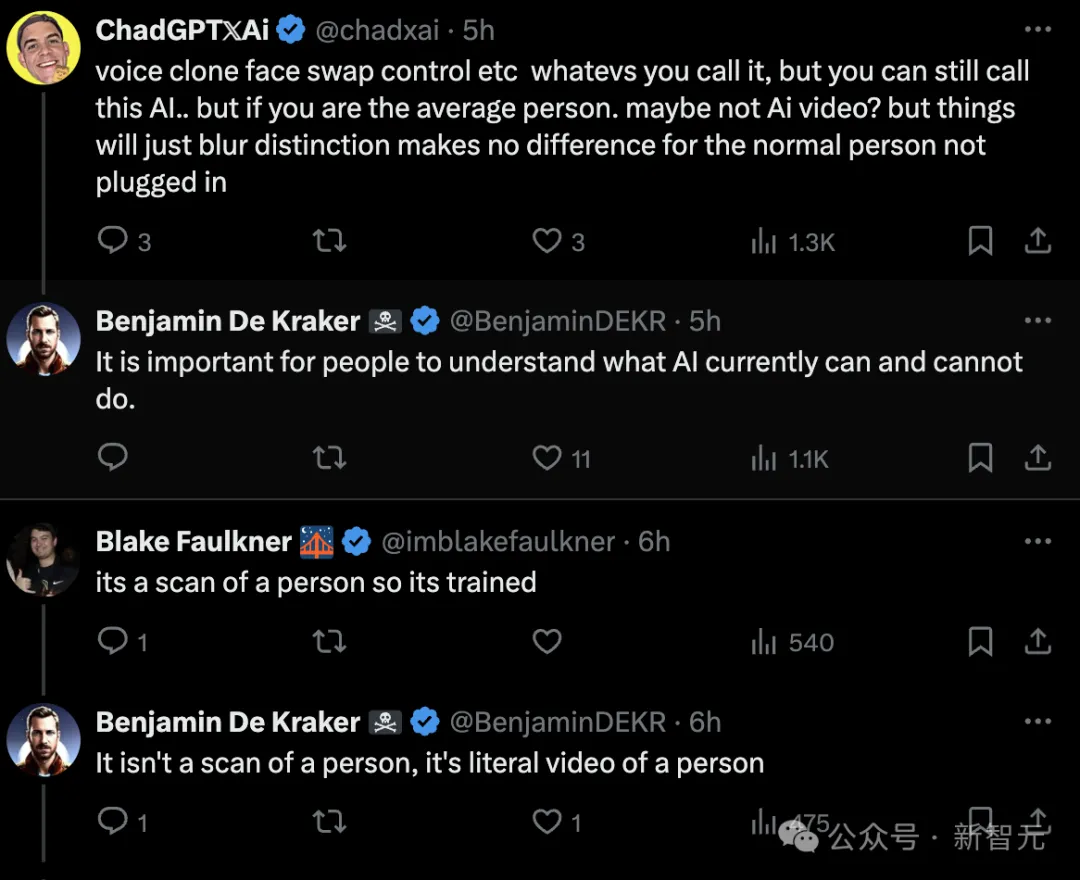Bookmark Blake Faulkner's tweet
The height and width of the screenshot is (880, 1080).
tap(980, 641)
